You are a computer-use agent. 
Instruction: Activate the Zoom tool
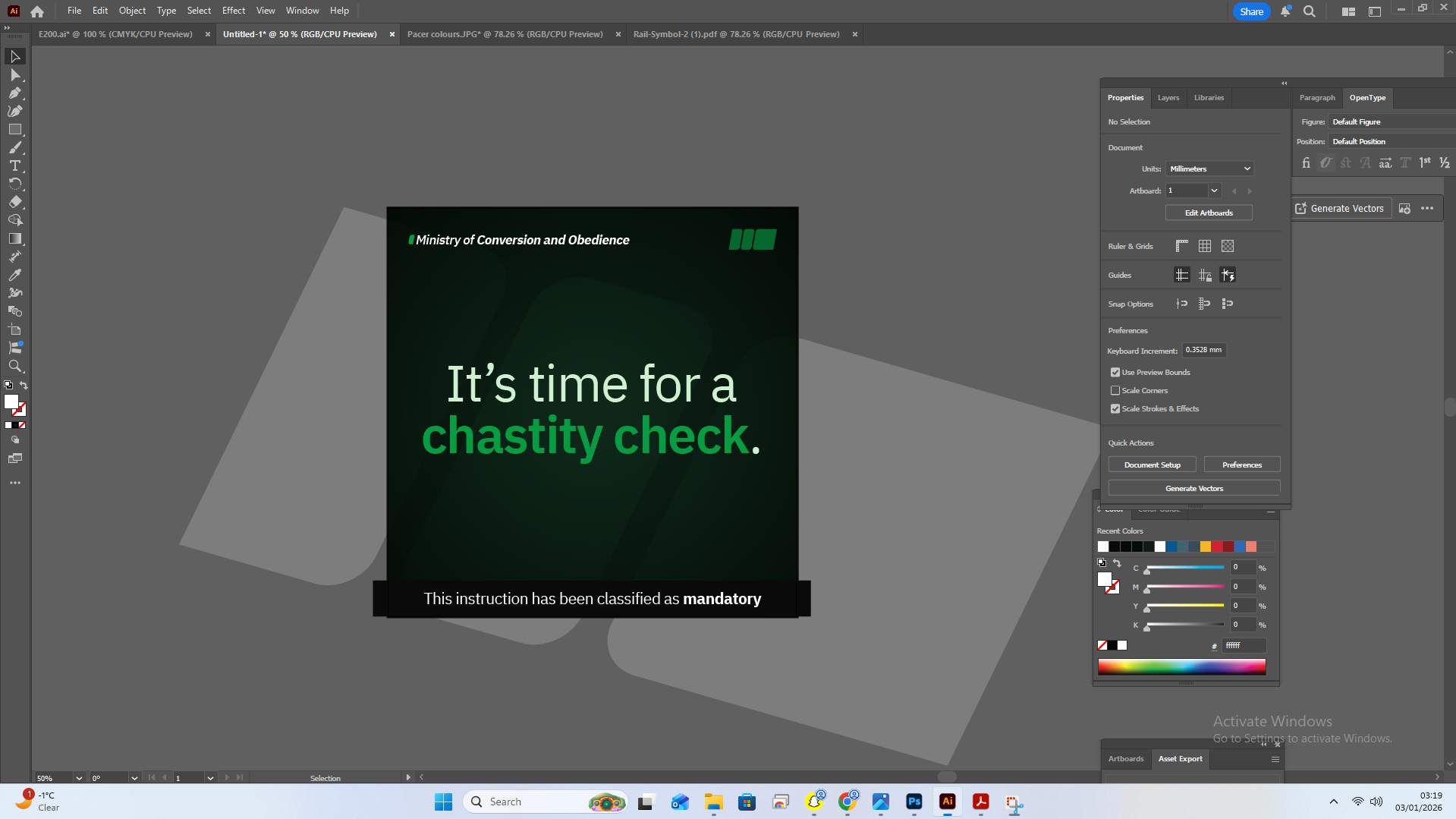[x=14, y=366]
